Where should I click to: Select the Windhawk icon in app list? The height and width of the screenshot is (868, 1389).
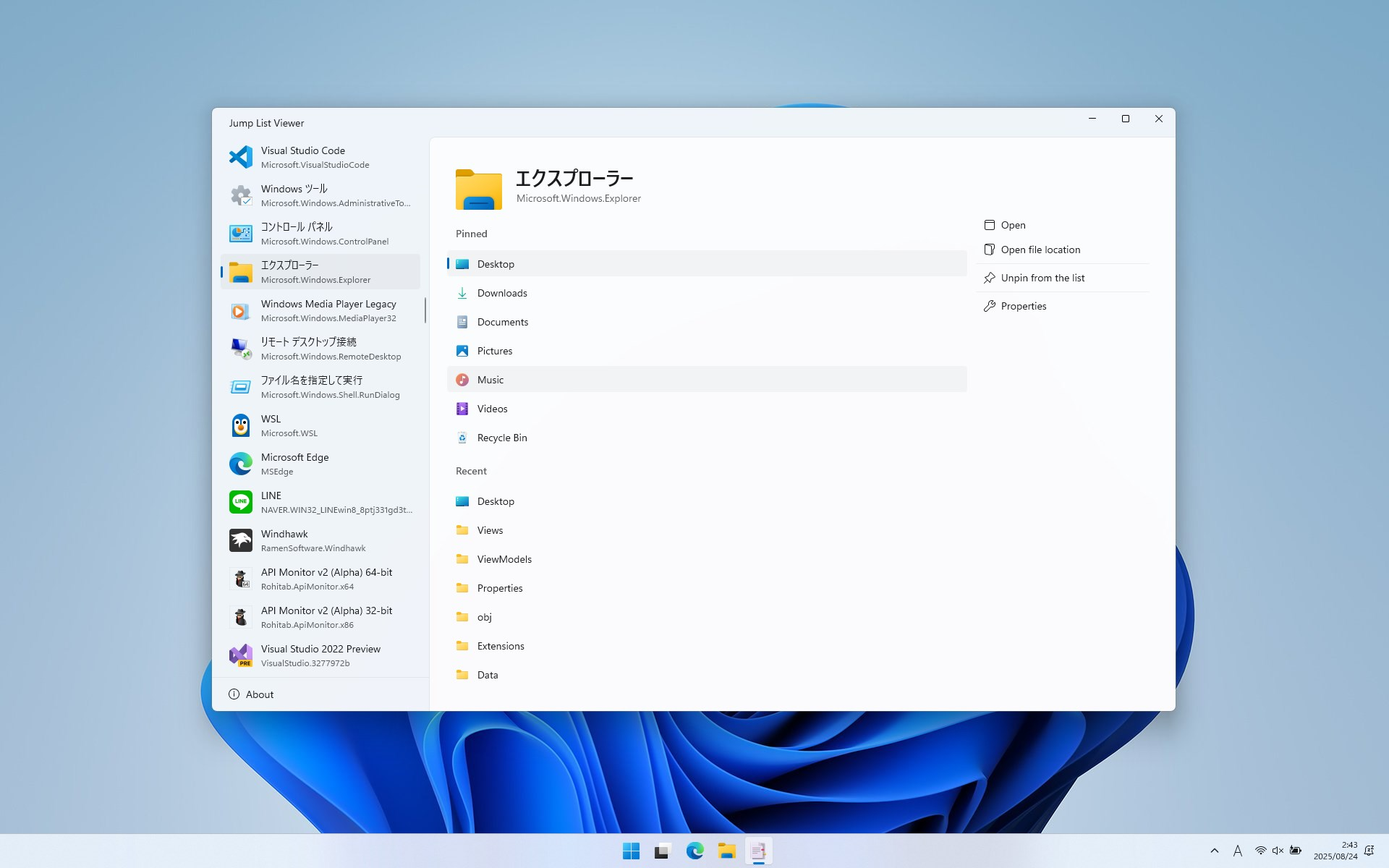(x=240, y=540)
